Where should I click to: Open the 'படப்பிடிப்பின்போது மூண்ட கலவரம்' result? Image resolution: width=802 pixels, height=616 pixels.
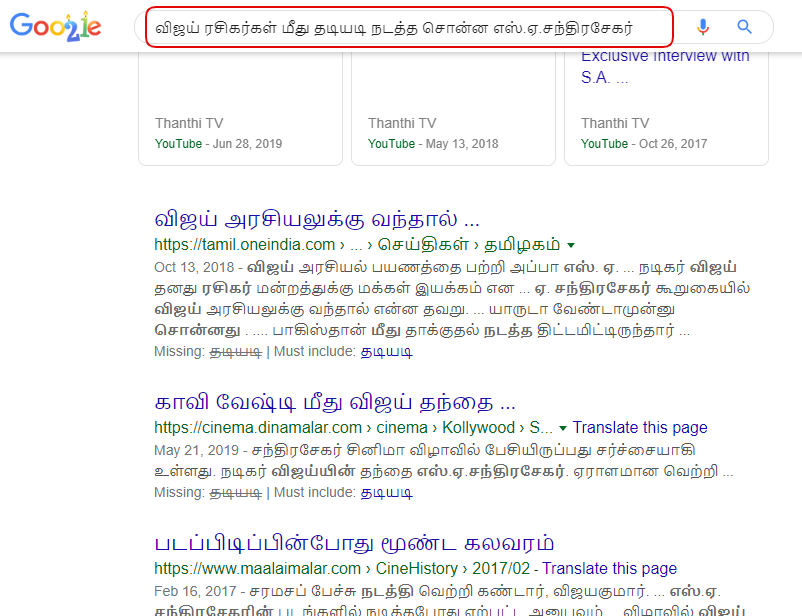tap(354, 543)
